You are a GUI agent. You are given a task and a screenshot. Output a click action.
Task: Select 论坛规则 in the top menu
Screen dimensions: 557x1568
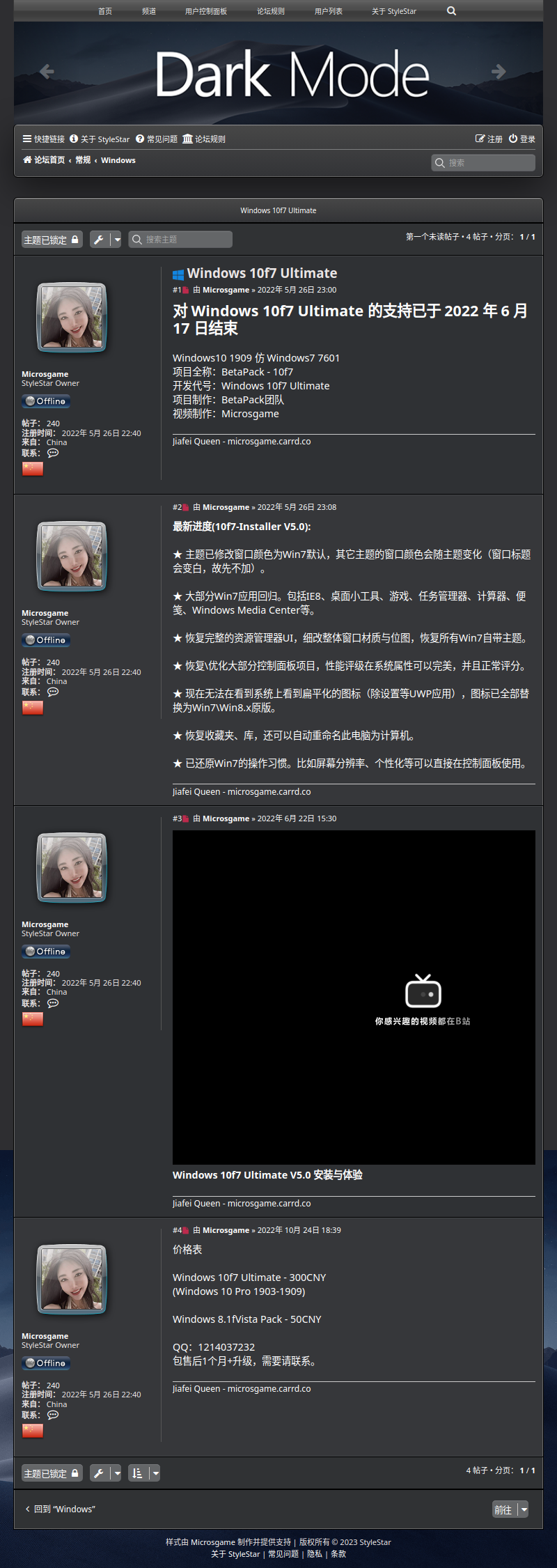click(271, 11)
